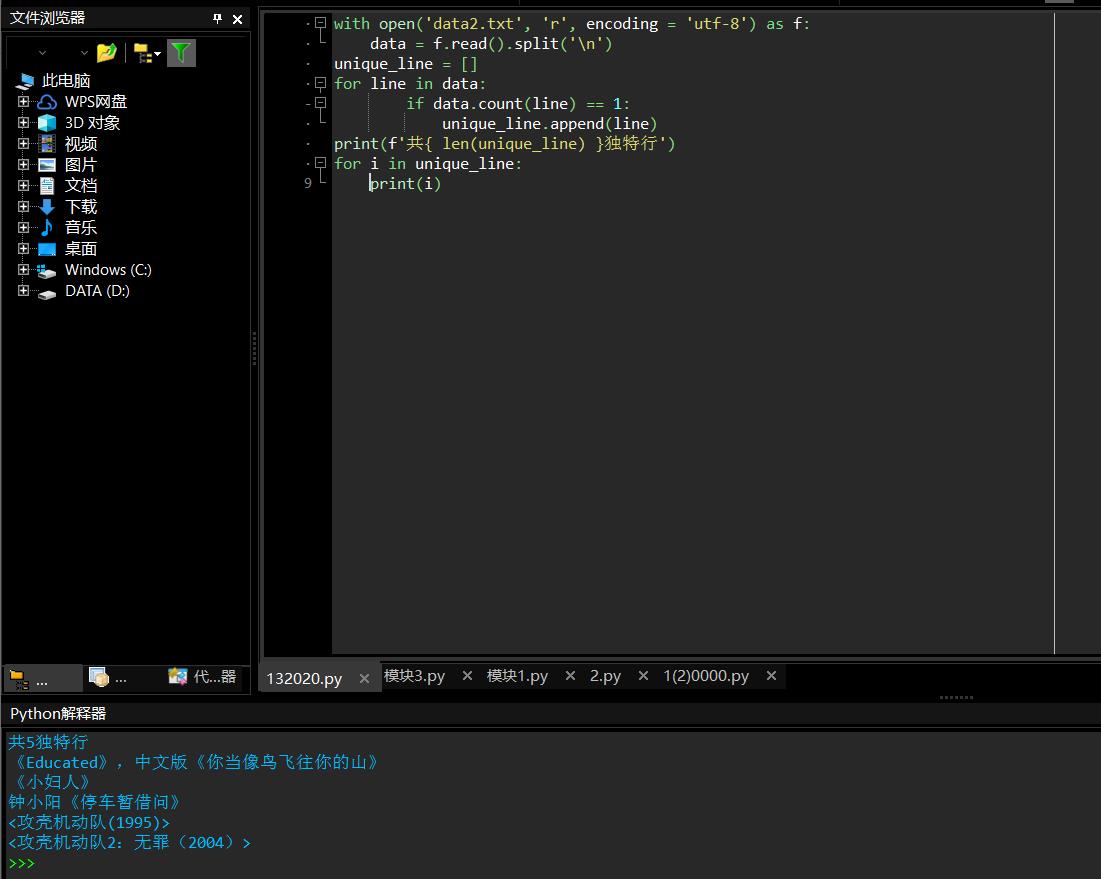The height and width of the screenshot is (879, 1101).
Task: Expand the 下载 folder node
Action: pyautogui.click(x=23, y=207)
